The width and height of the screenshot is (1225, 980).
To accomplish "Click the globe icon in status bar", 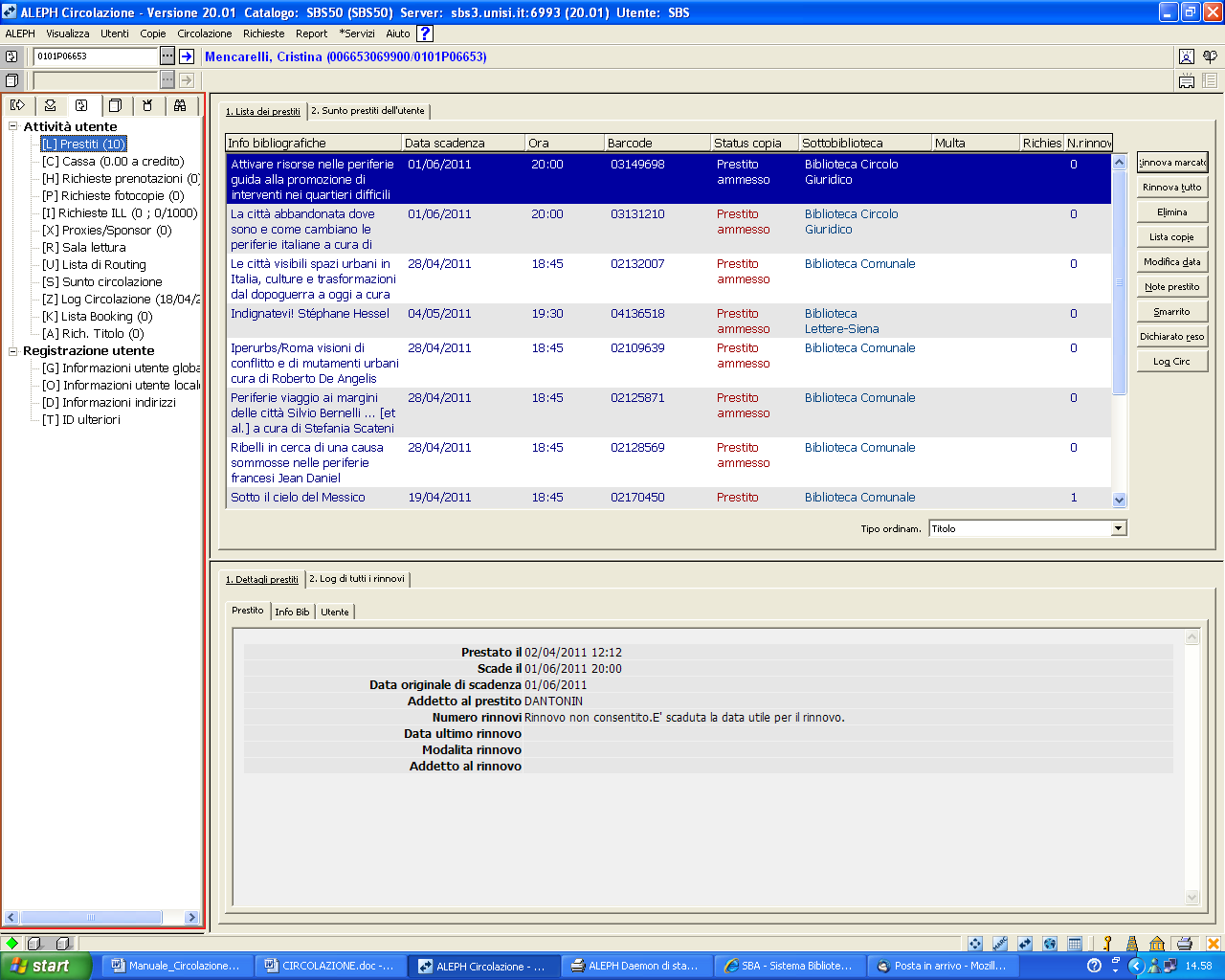I will (x=1050, y=944).
